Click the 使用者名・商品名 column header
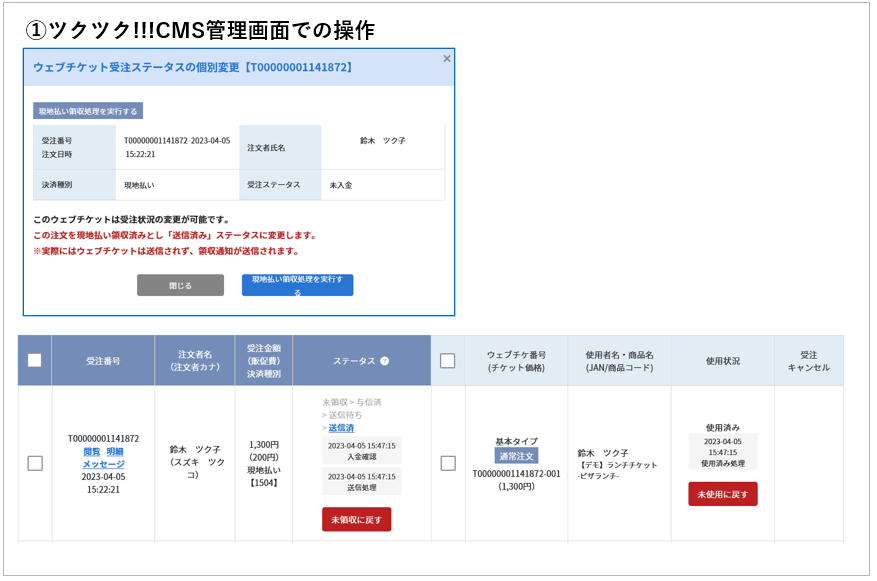The height and width of the screenshot is (581, 877). (619, 361)
